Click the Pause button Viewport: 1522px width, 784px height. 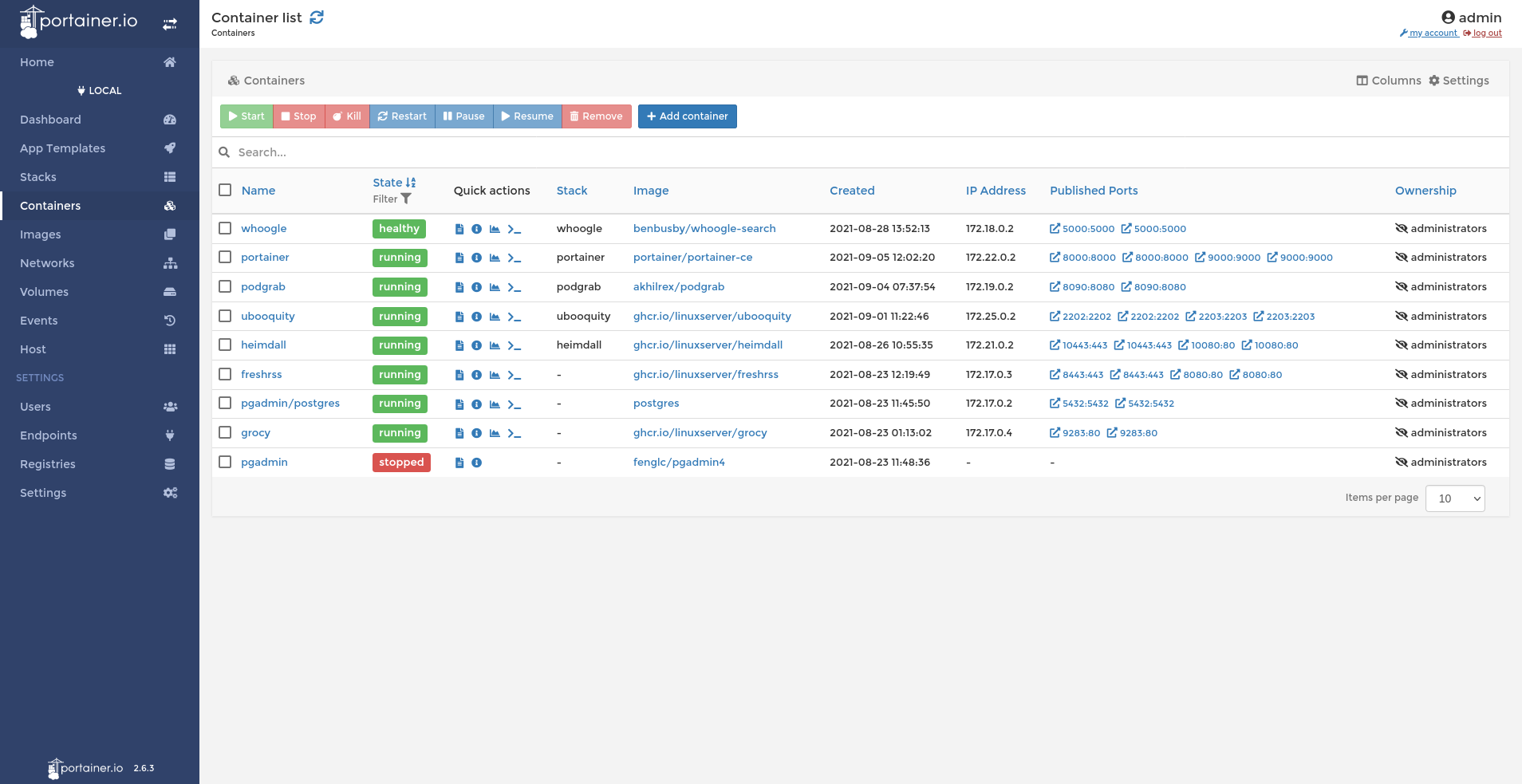point(463,116)
